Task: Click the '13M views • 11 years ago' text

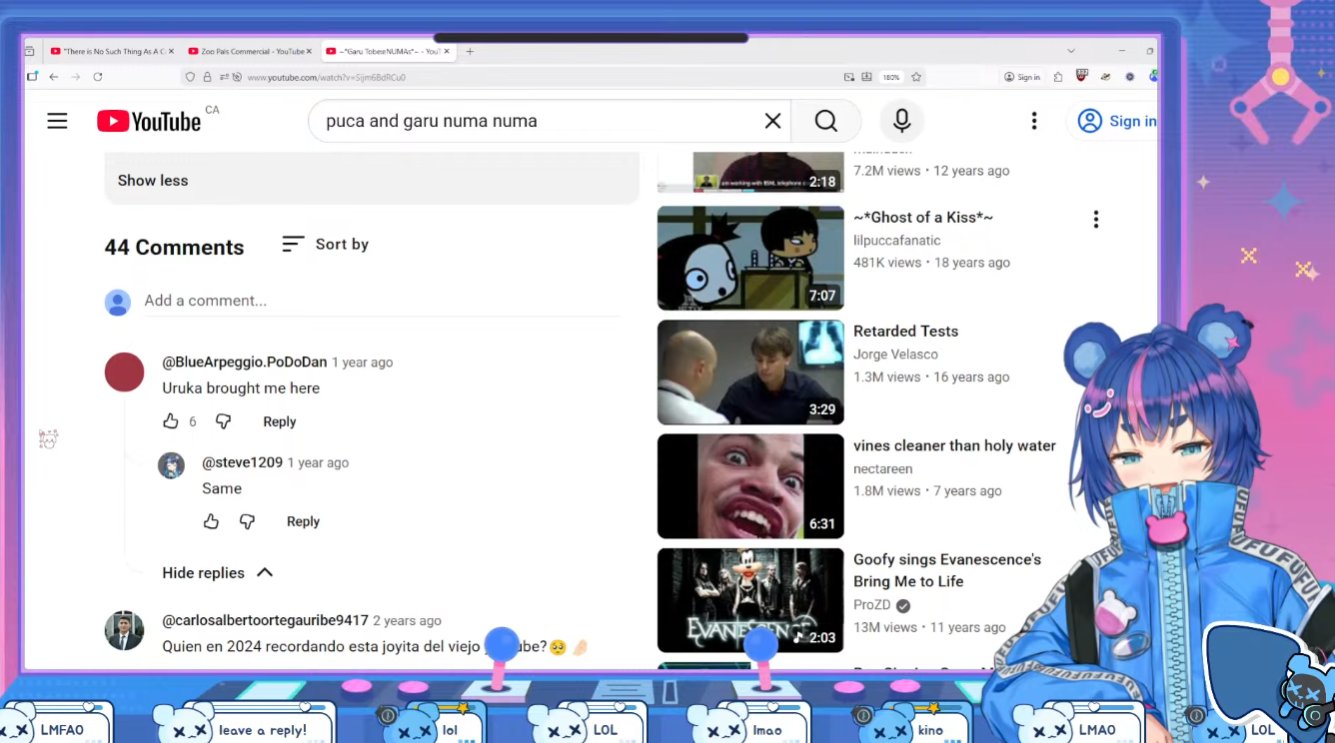Action: click(x=929, y=628)
